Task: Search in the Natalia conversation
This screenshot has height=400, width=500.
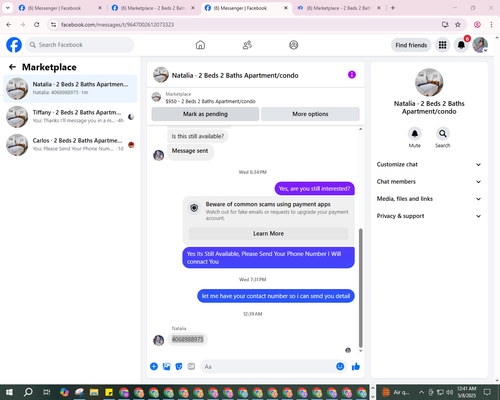Action: tap(443, 134)
